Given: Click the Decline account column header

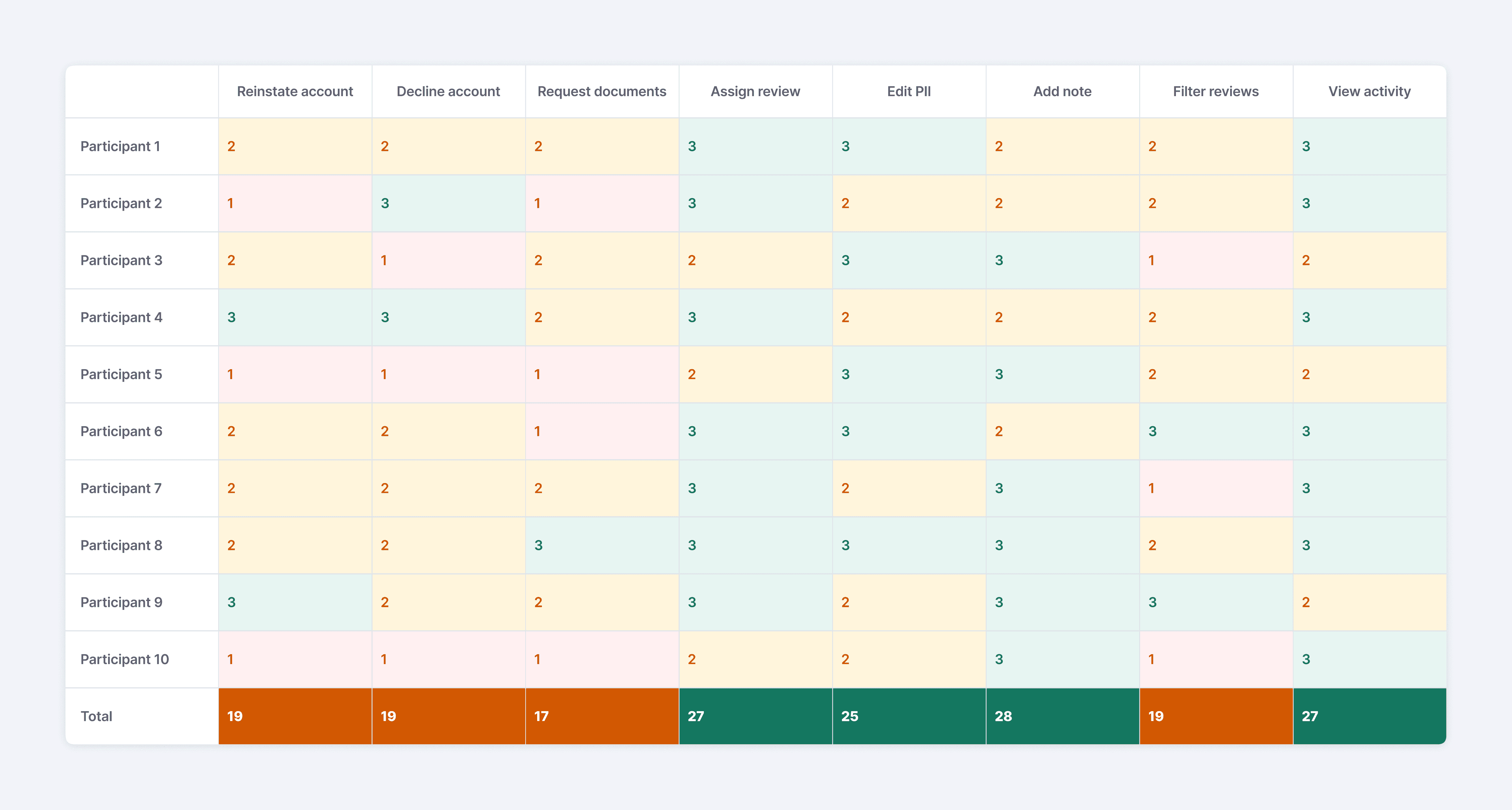Looking at the screenshot, I should click(448, 92).
